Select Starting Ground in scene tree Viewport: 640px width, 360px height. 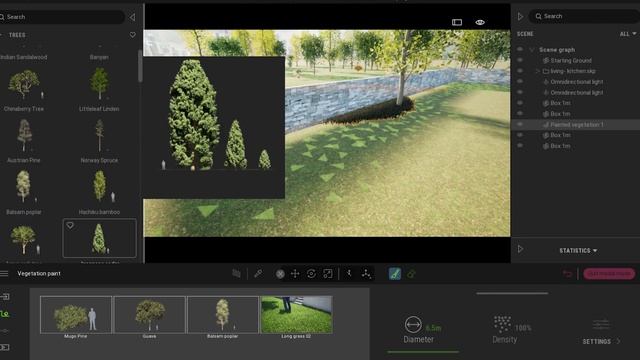coord(571,60)
